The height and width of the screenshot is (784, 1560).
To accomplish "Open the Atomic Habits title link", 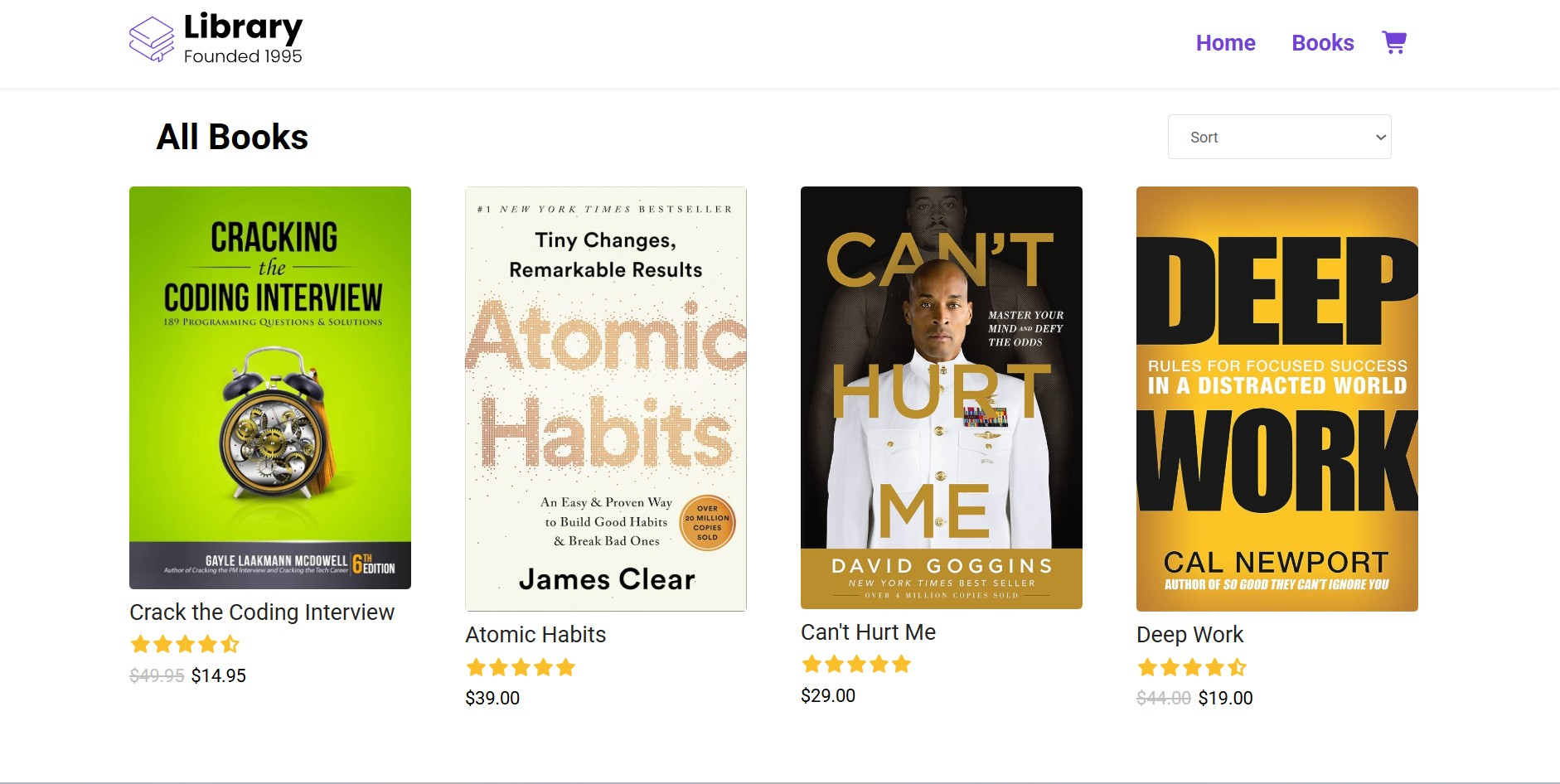I will [x=535, y=635].
